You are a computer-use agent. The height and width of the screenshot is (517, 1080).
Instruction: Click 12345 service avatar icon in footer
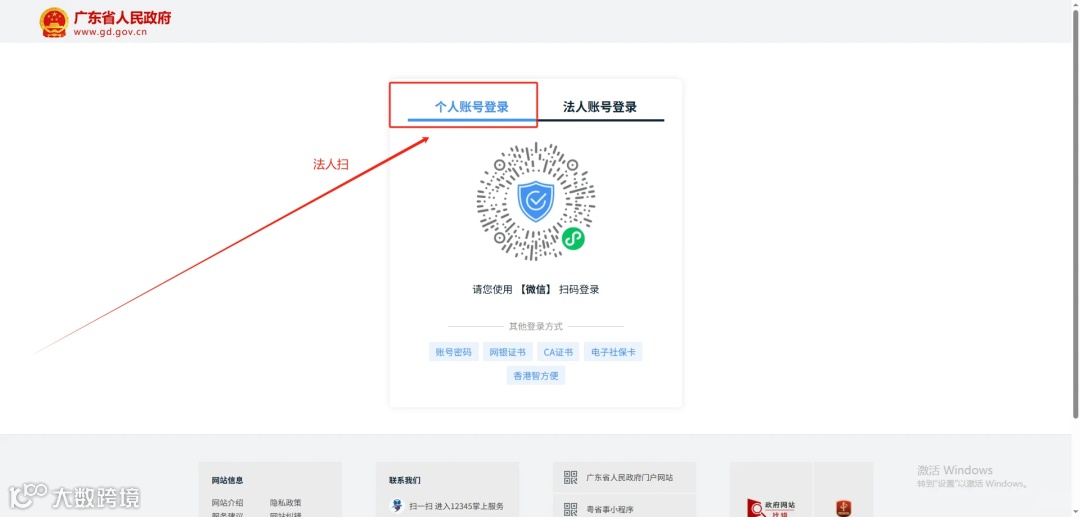[x=396, y=506]
